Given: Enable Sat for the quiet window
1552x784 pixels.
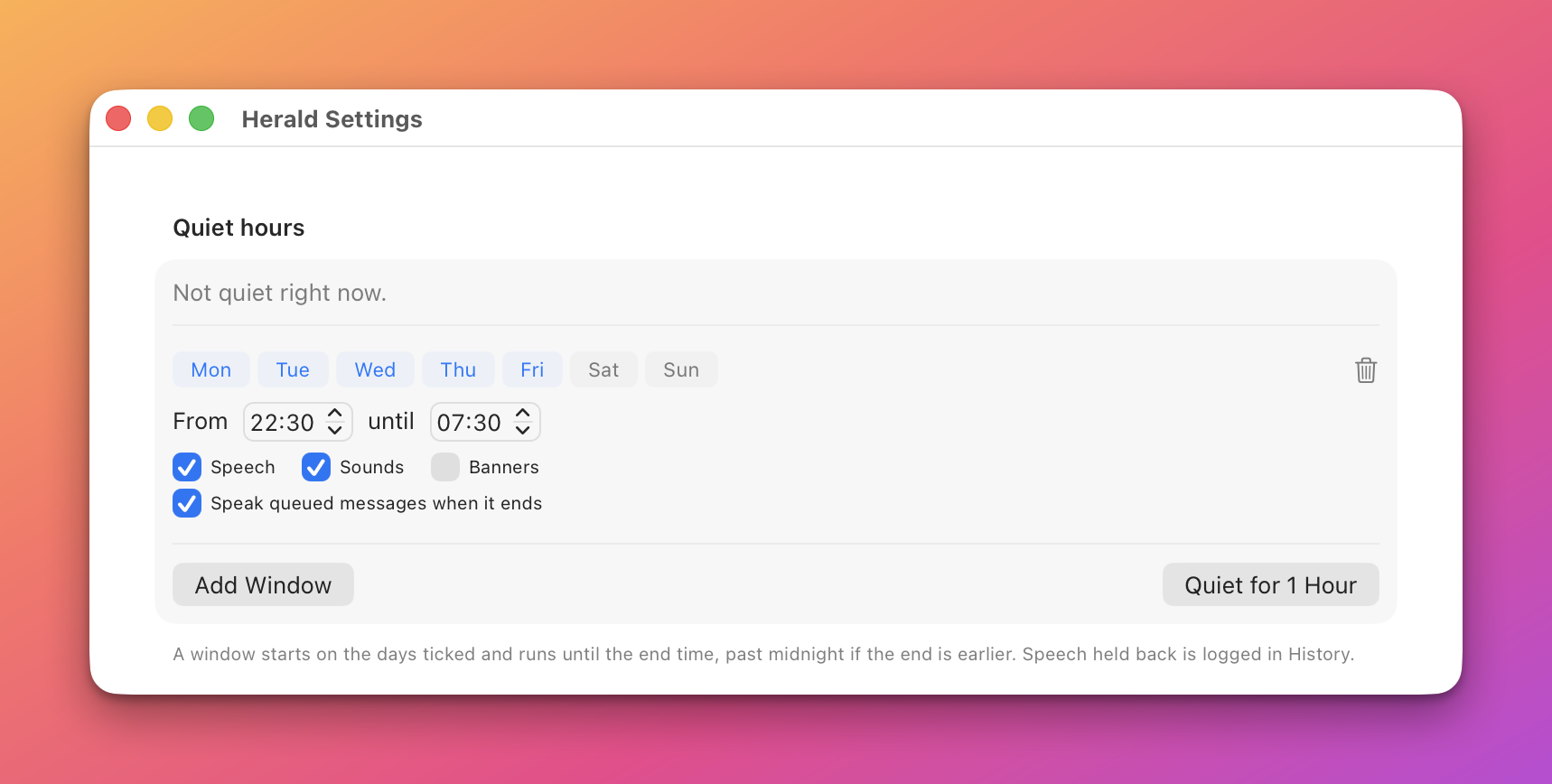Looking at the screenshot, I should pyautogui.click(x=603, y=369).
